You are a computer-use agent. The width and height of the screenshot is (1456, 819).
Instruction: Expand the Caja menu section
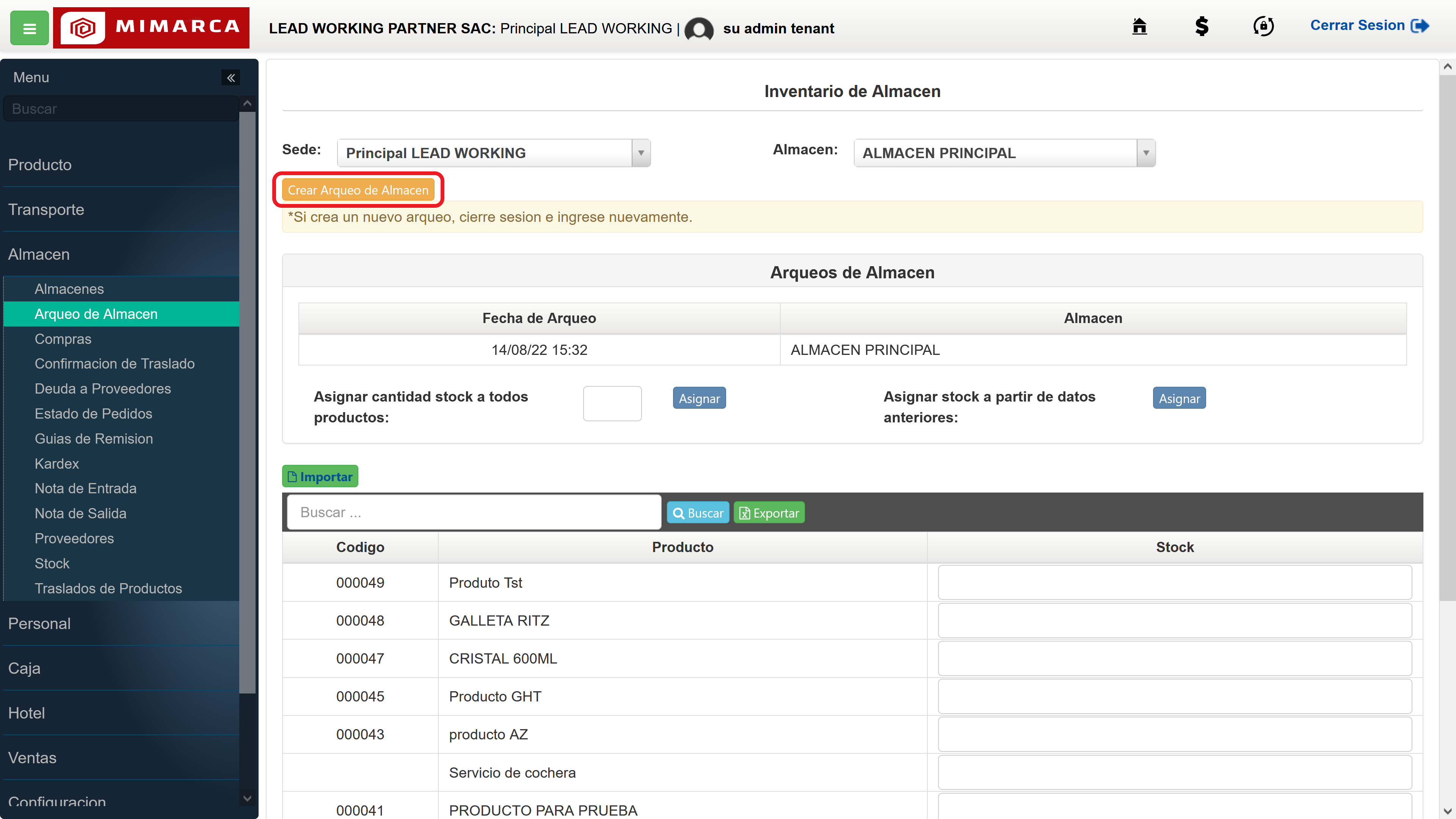coord(121,668)
